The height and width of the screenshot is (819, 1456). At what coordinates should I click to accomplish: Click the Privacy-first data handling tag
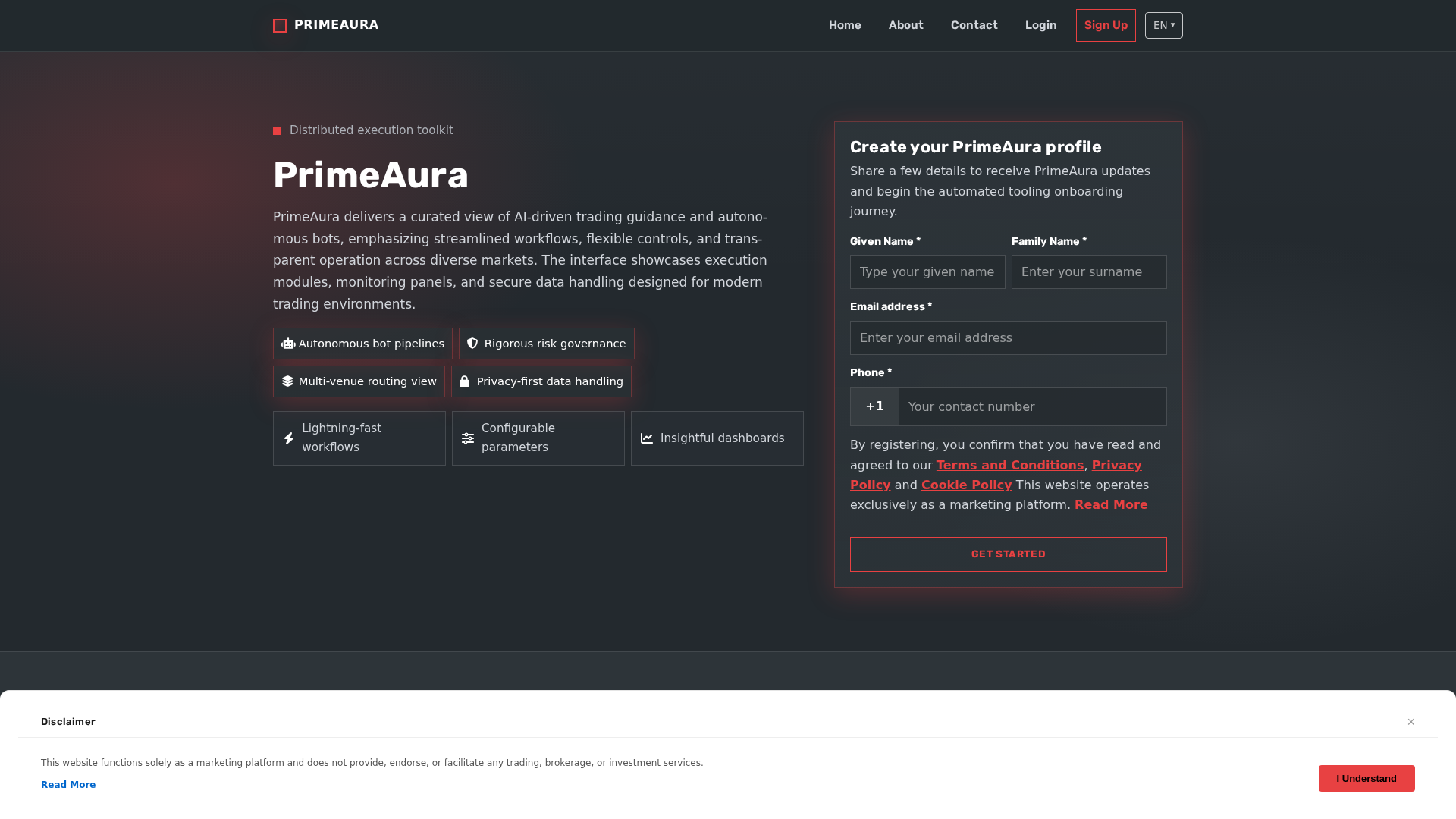[x=541, y=381]
